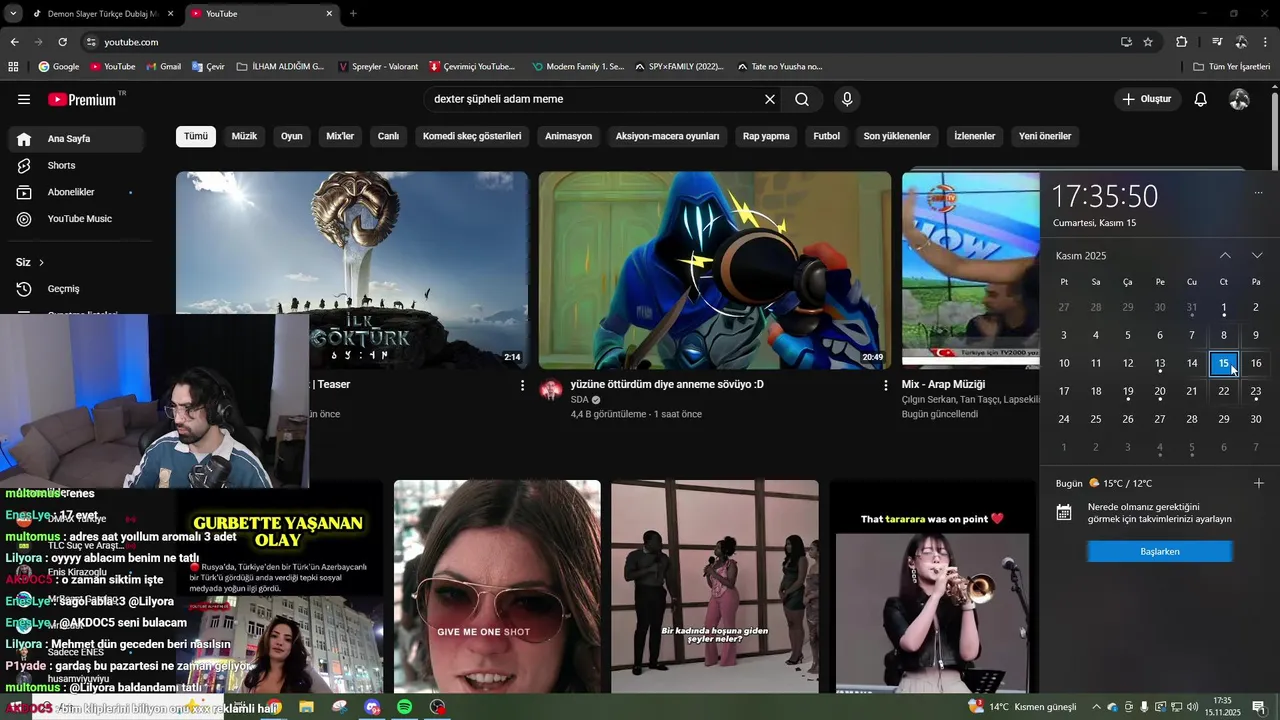Open the Gmail bookmark
1280x720 pixels.
point(164,67)
